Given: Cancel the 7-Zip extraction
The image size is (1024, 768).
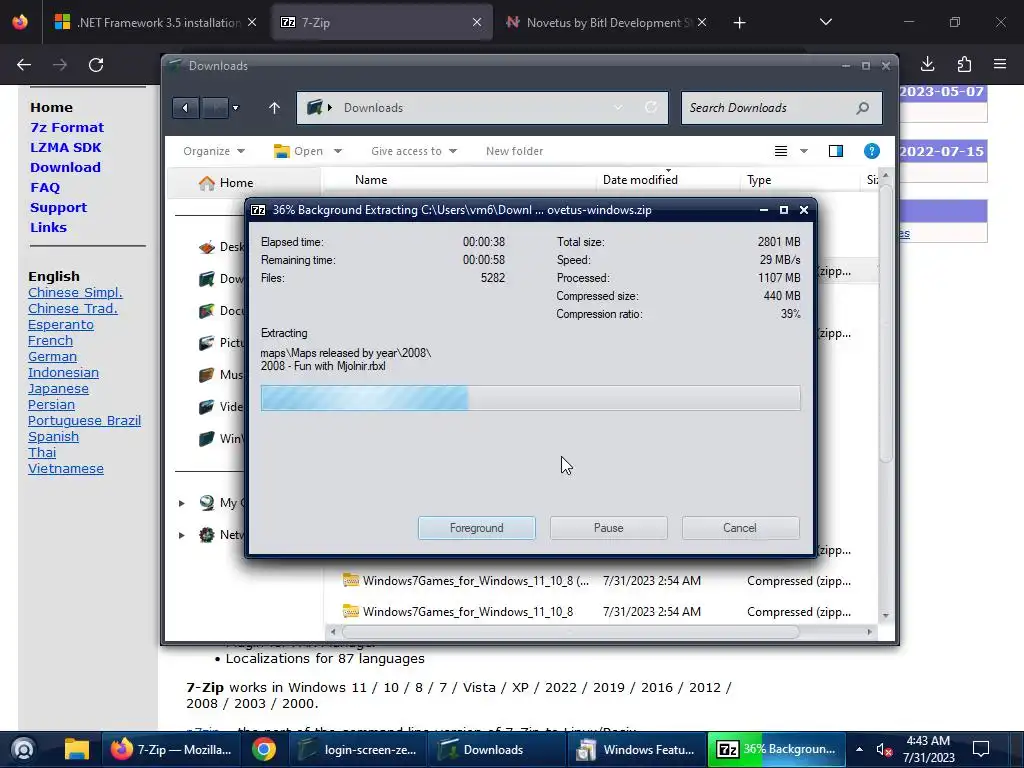Looking at the screenshot, I should (x=740, y=528).
